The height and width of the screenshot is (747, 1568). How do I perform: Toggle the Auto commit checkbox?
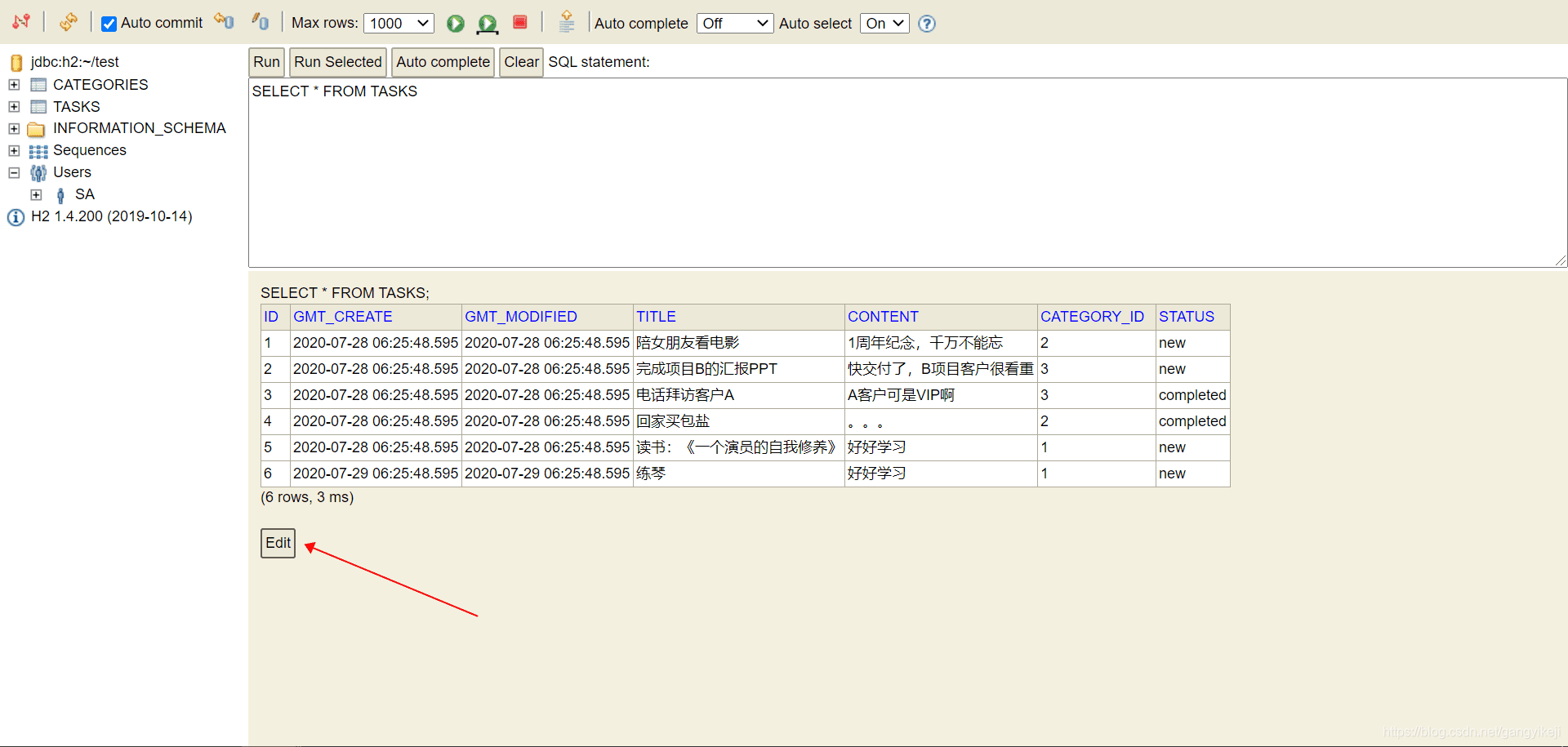(x=109, y=24)
